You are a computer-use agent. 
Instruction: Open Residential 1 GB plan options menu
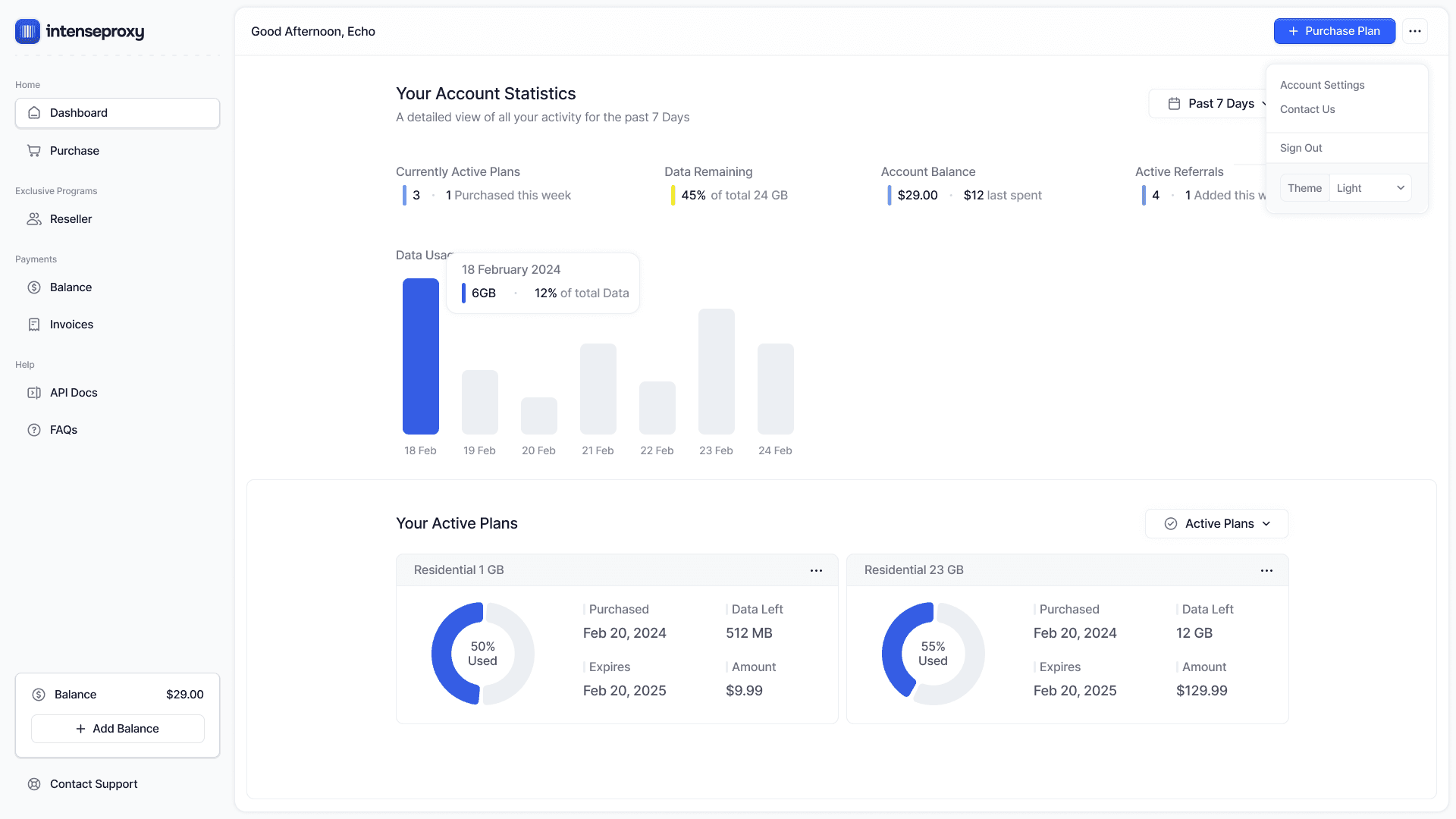point(816,570)
